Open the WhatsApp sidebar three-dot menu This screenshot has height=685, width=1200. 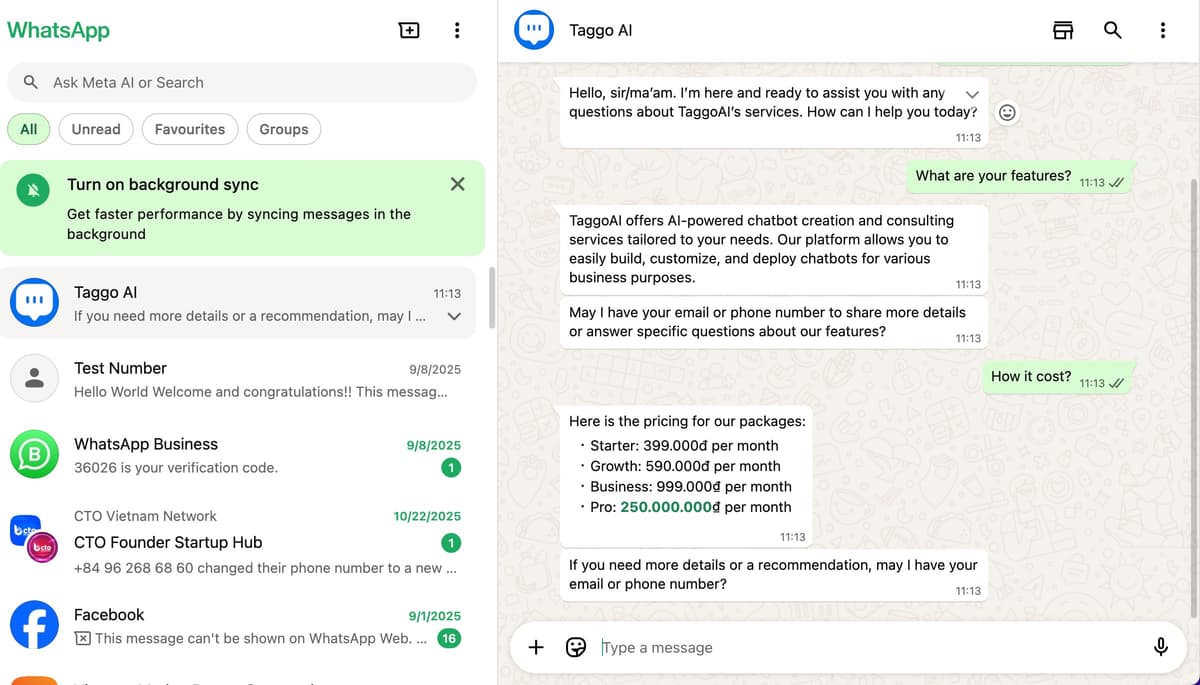click(457, 30)
